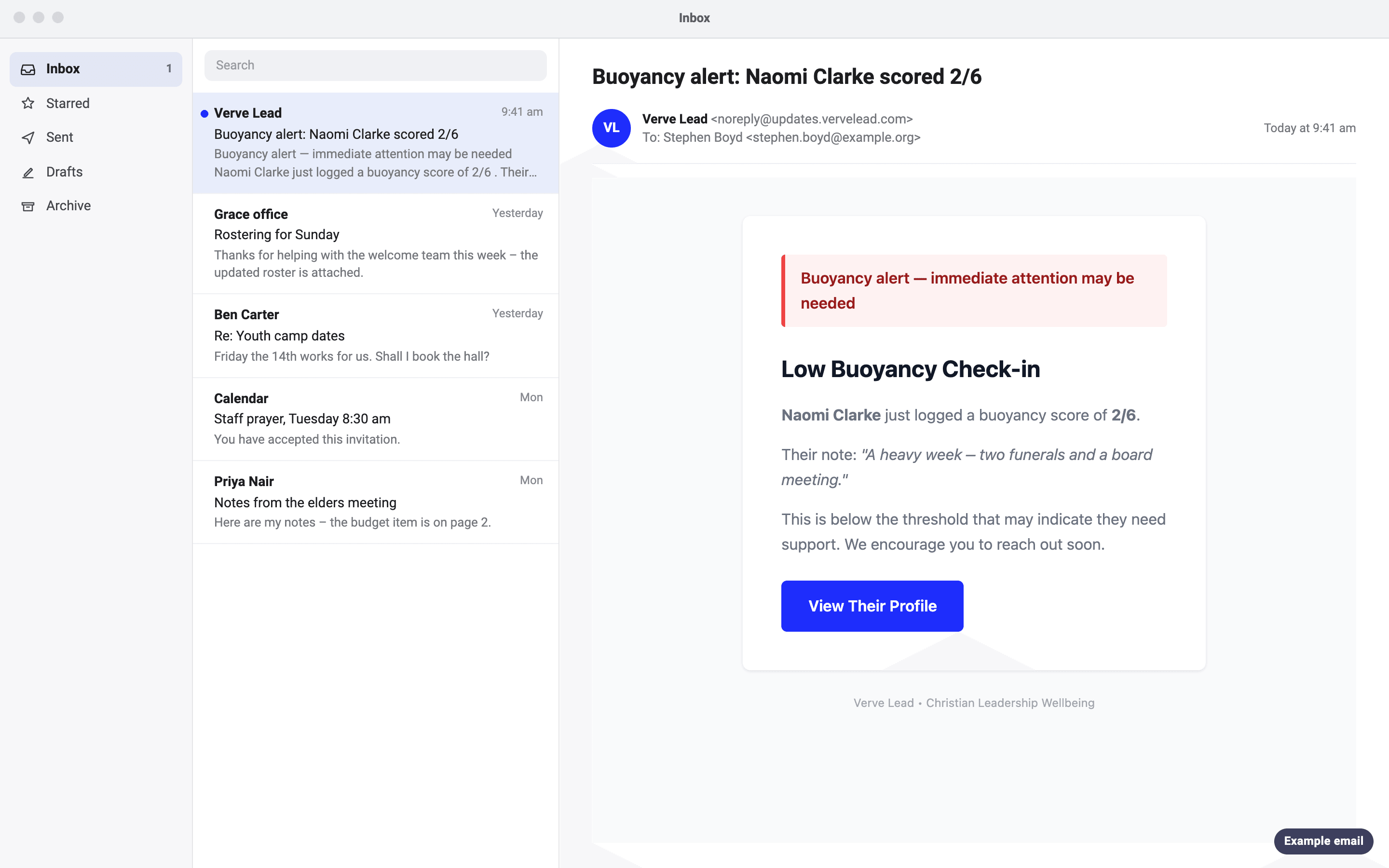Open the Calendar Staff prayer email

[375, 419]
